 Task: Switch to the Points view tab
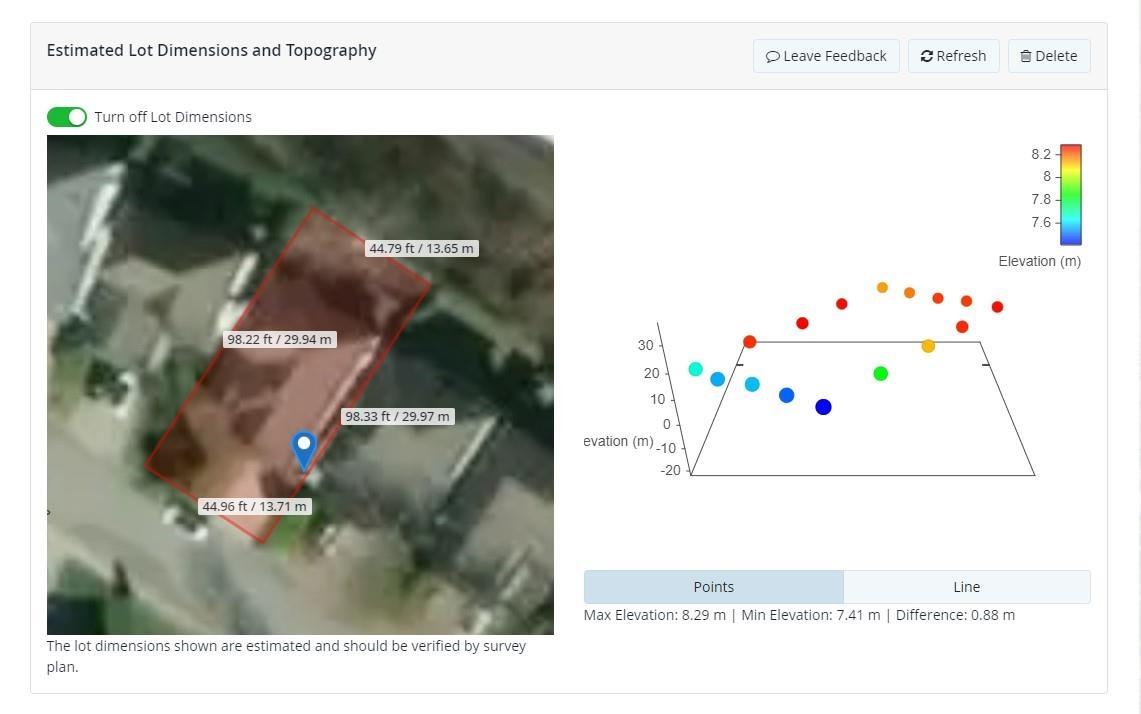click(713, 587)
